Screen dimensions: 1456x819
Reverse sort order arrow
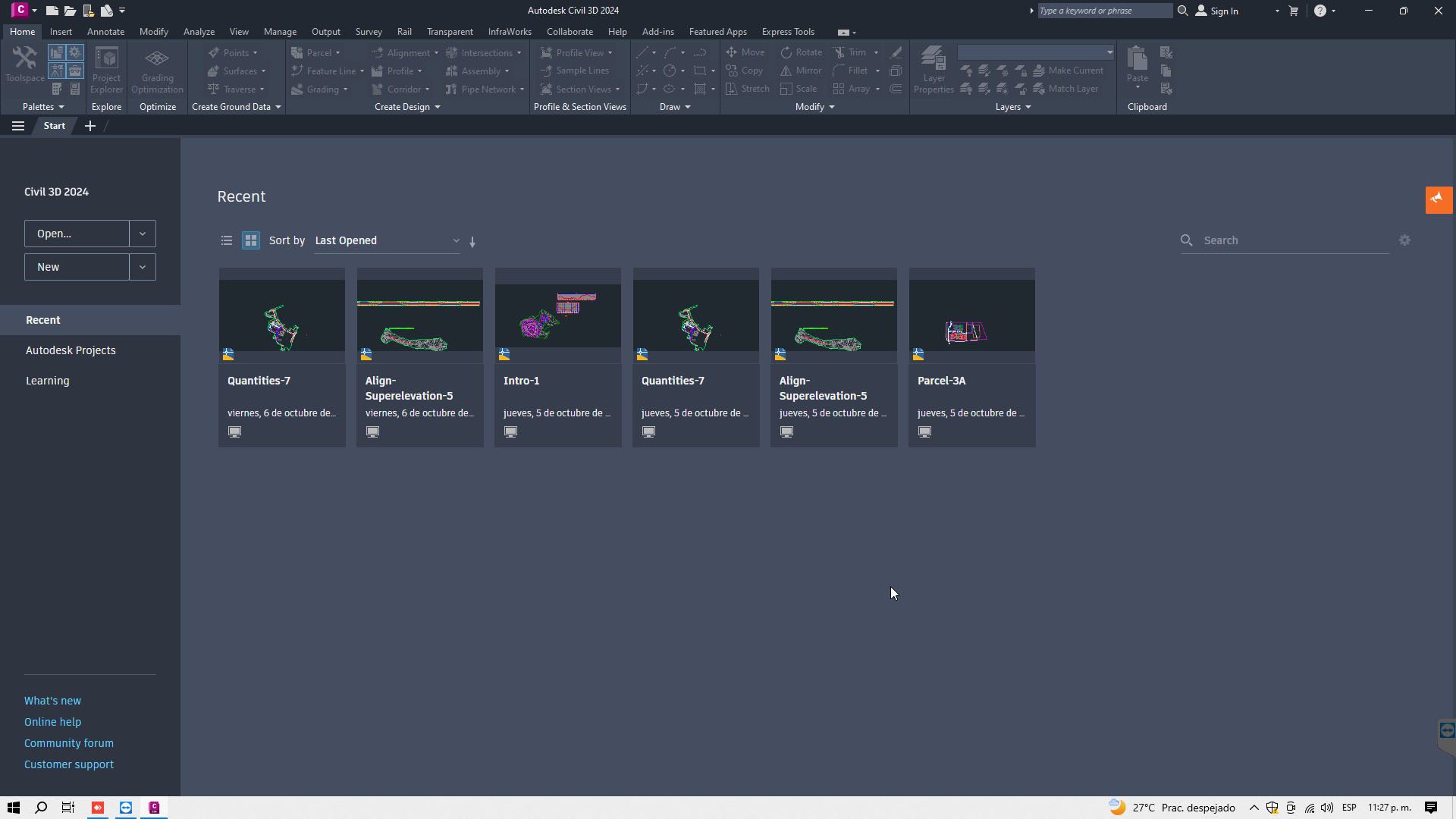coord(472,242)
